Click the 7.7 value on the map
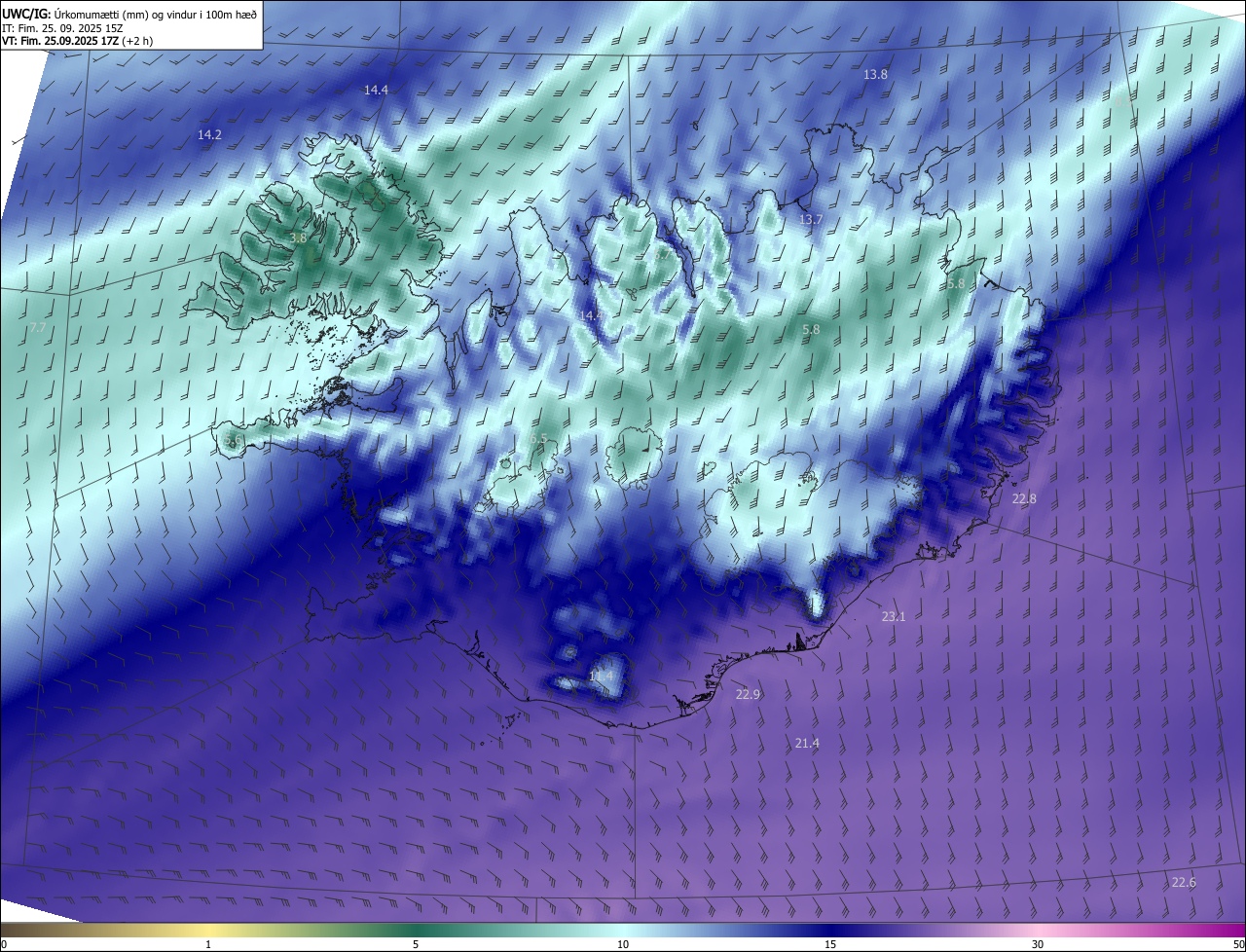 coord(37,328)
